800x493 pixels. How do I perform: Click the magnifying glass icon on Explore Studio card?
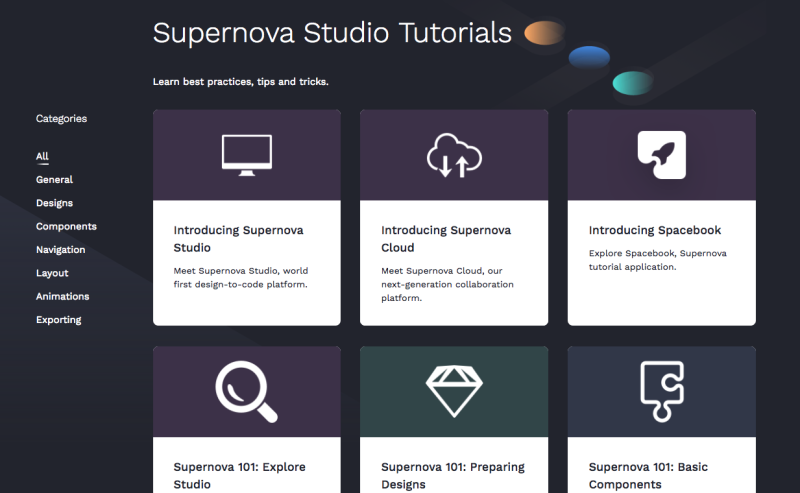pos(247,391)
